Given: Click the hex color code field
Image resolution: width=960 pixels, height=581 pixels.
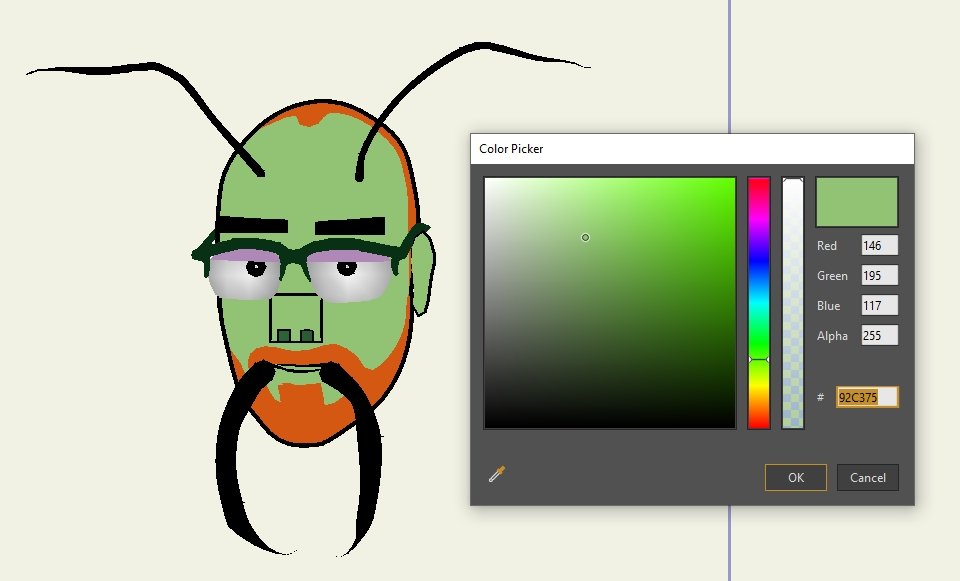Looking at the screenshot, I should pyautogui.click(x=866, y=397).
